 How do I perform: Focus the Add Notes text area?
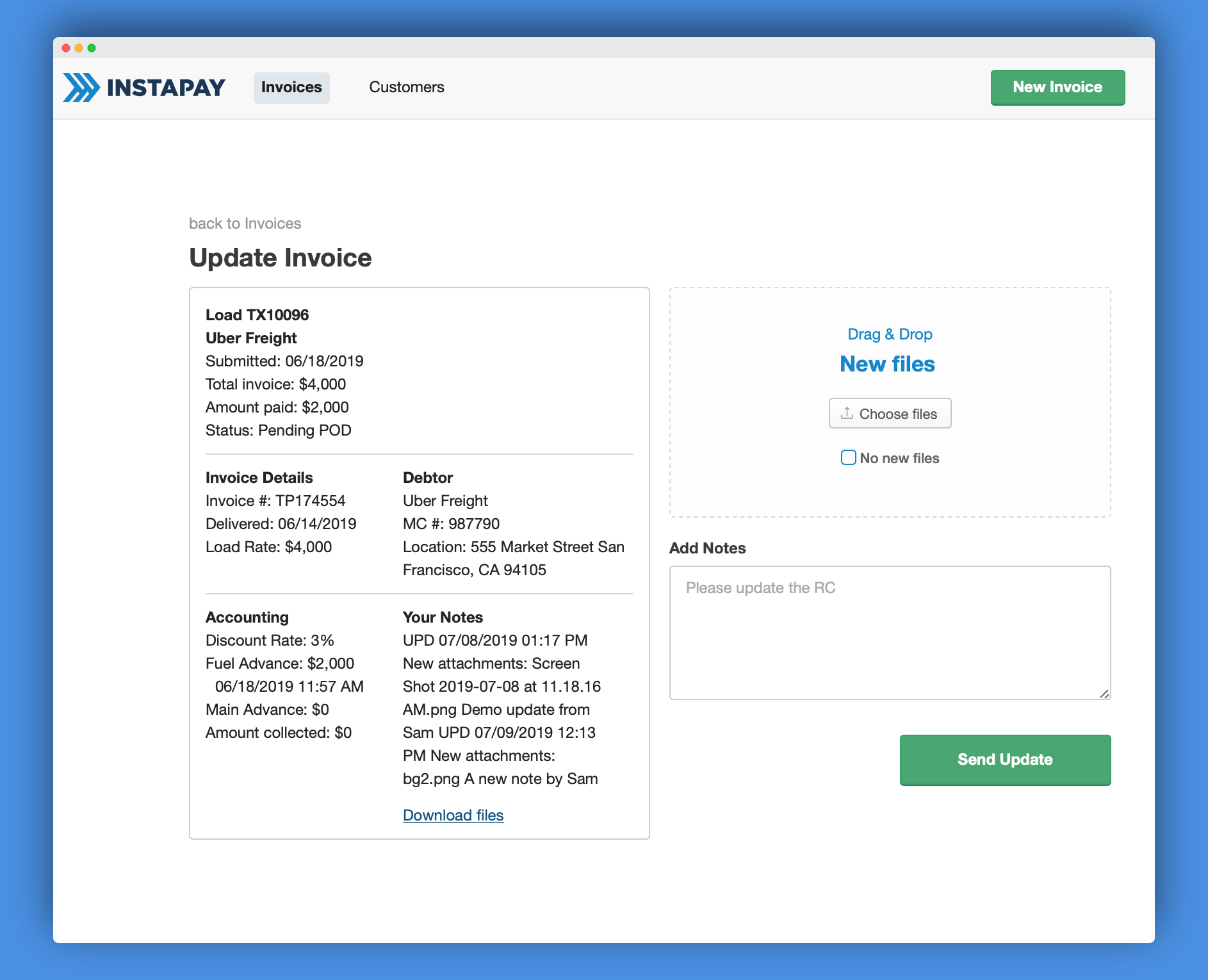[890, 633]
